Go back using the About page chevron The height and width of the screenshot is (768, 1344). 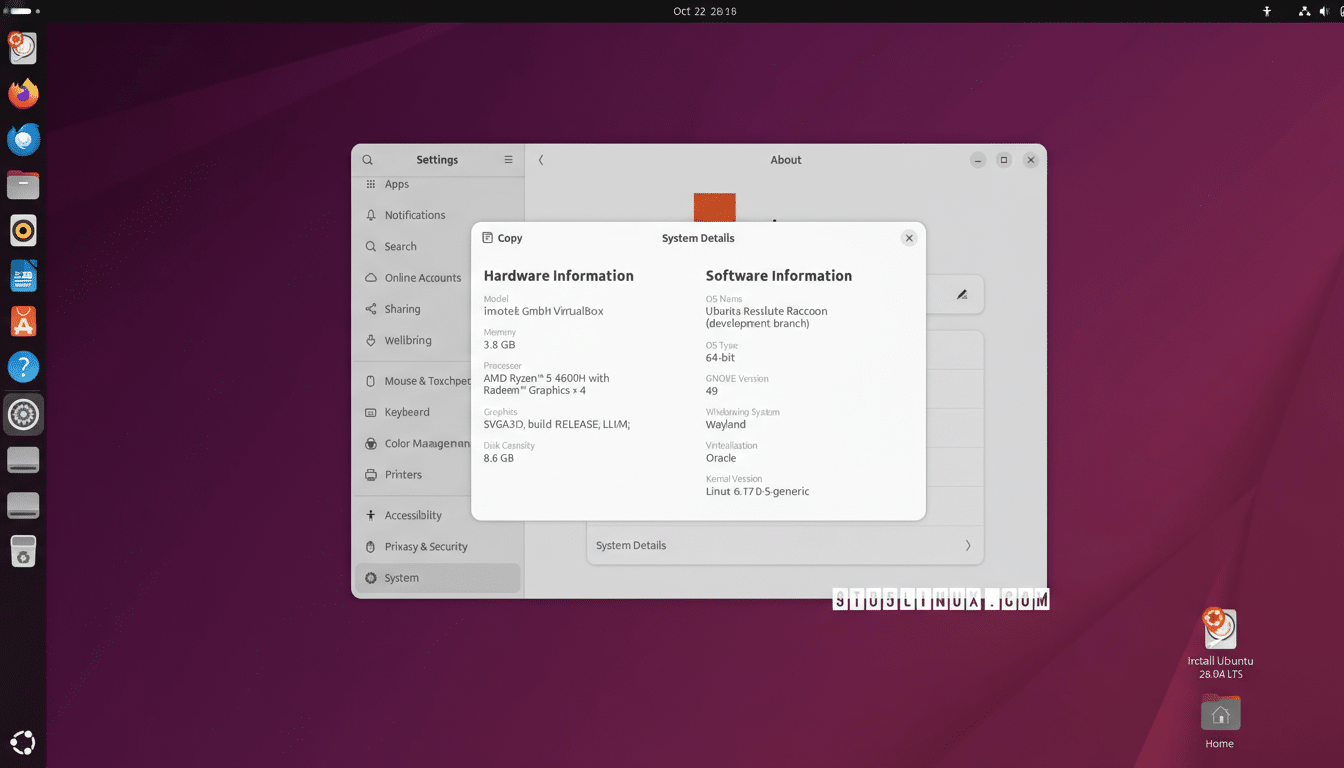tap(540, 159)
